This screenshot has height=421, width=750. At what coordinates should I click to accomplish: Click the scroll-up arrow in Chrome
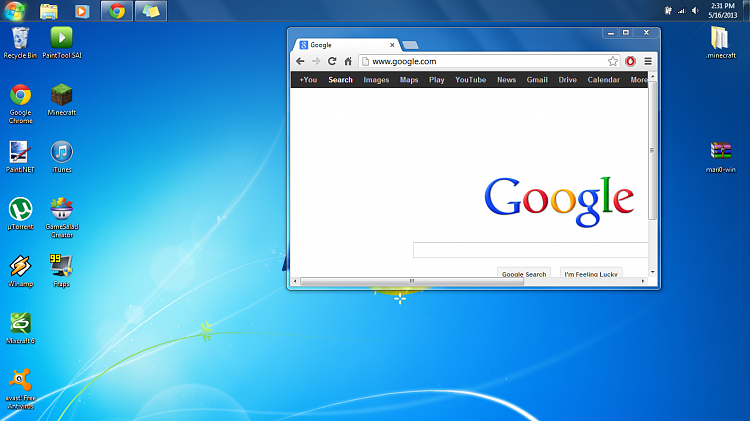tap(652, 76)
